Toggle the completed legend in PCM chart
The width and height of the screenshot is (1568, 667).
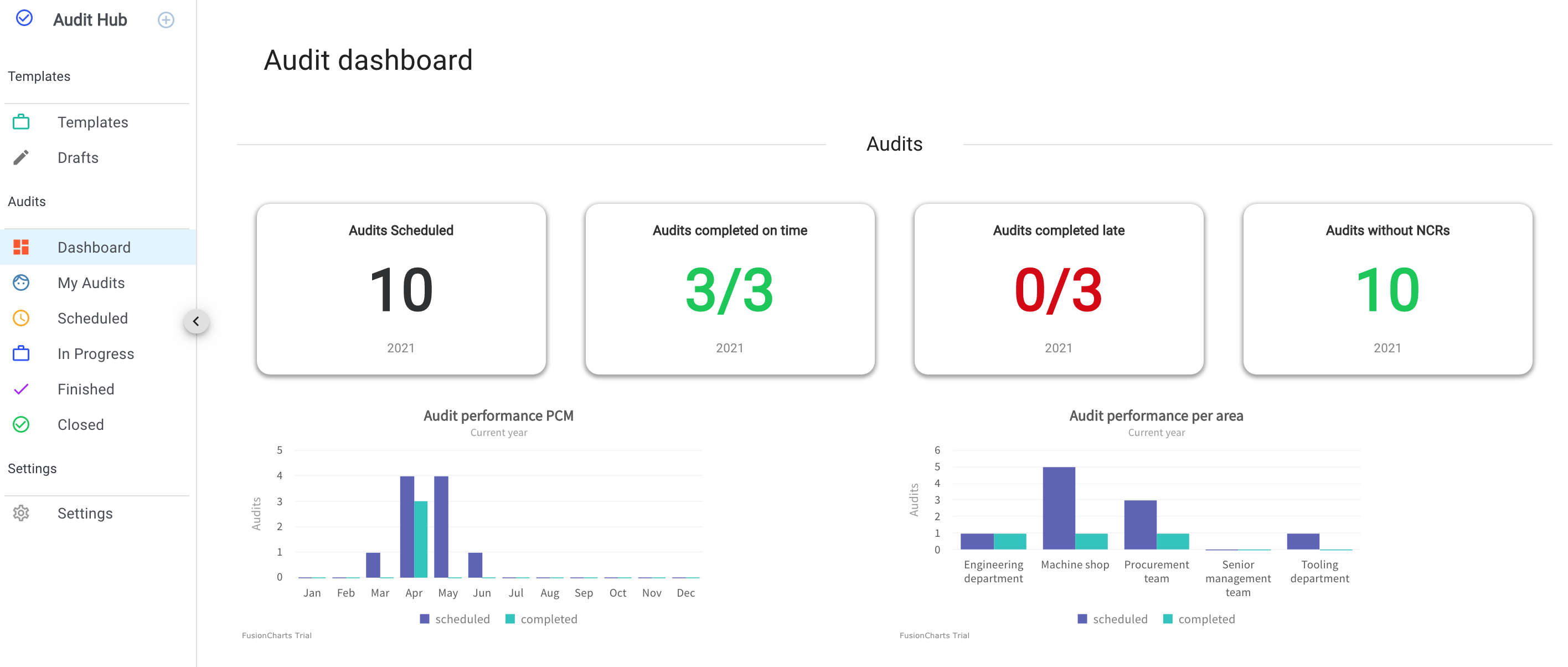point(540,619)
